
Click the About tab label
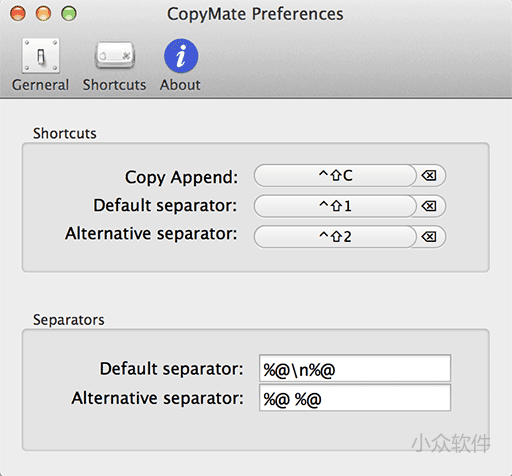(x=180, y=85)
